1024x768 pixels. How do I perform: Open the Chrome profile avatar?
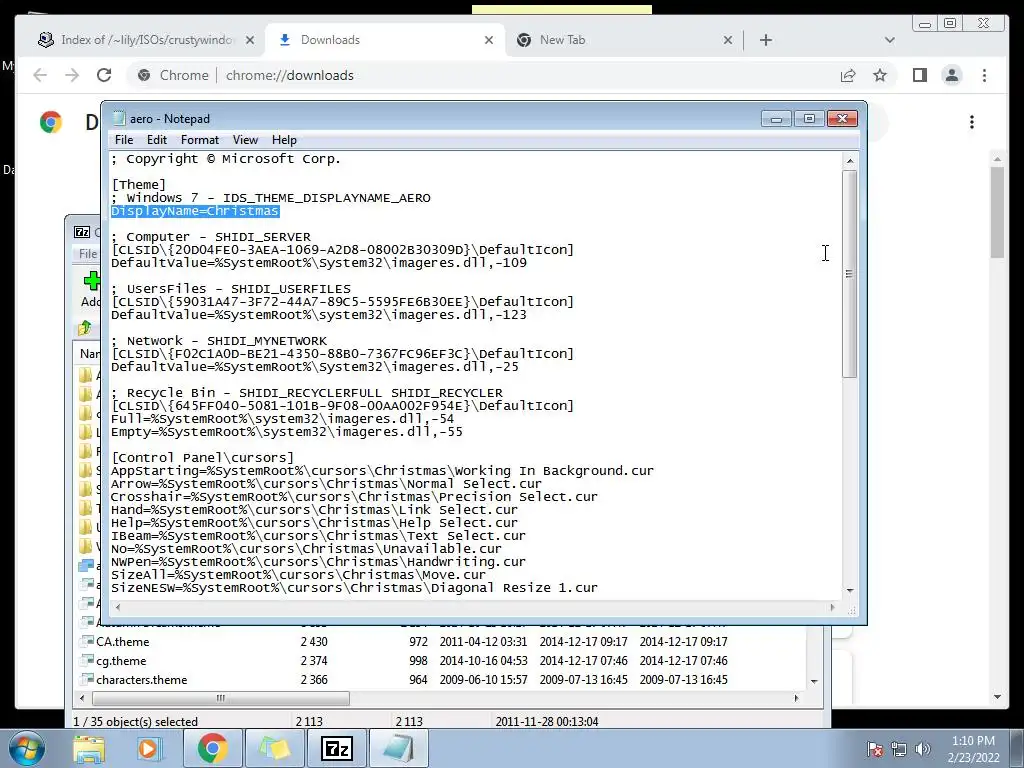point(952,75)
